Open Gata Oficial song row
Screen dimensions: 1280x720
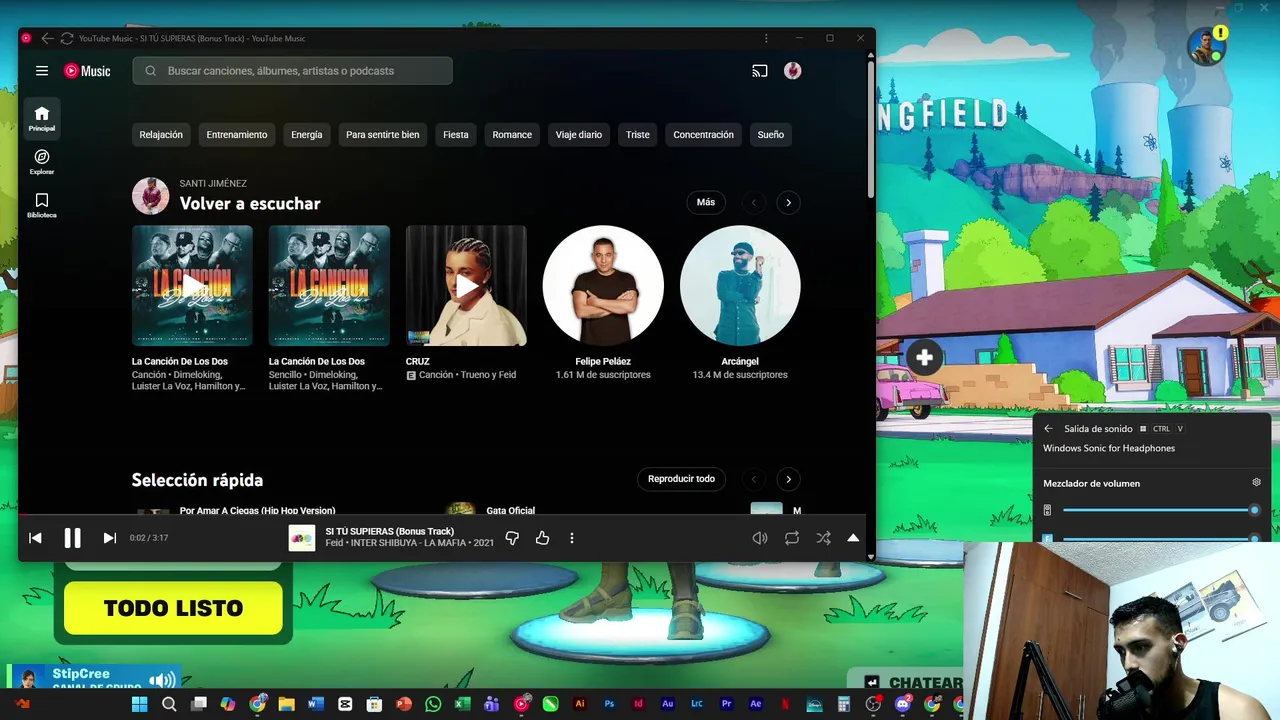coord(511,510)
